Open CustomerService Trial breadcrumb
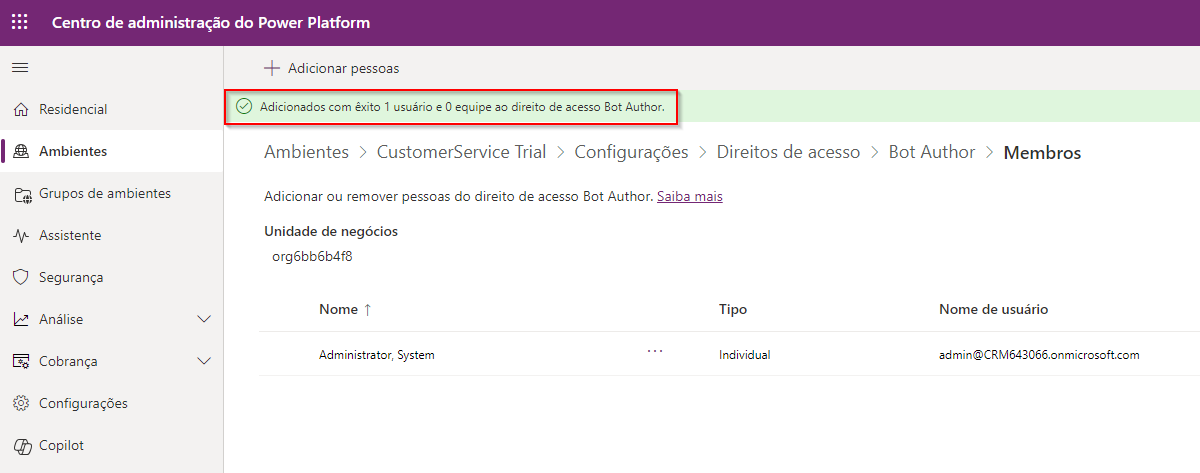The image size is (1200, 473). coord(462,153)
